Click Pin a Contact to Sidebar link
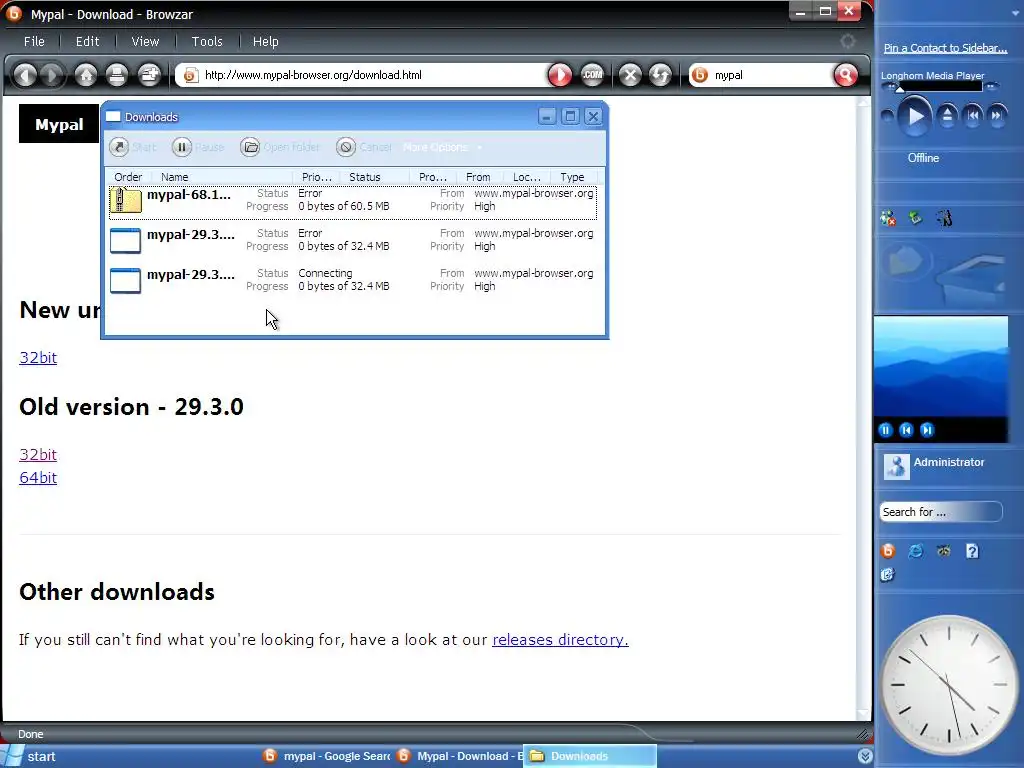The width and height of the screenshot is (1024, 768). (x=945, y=48)
